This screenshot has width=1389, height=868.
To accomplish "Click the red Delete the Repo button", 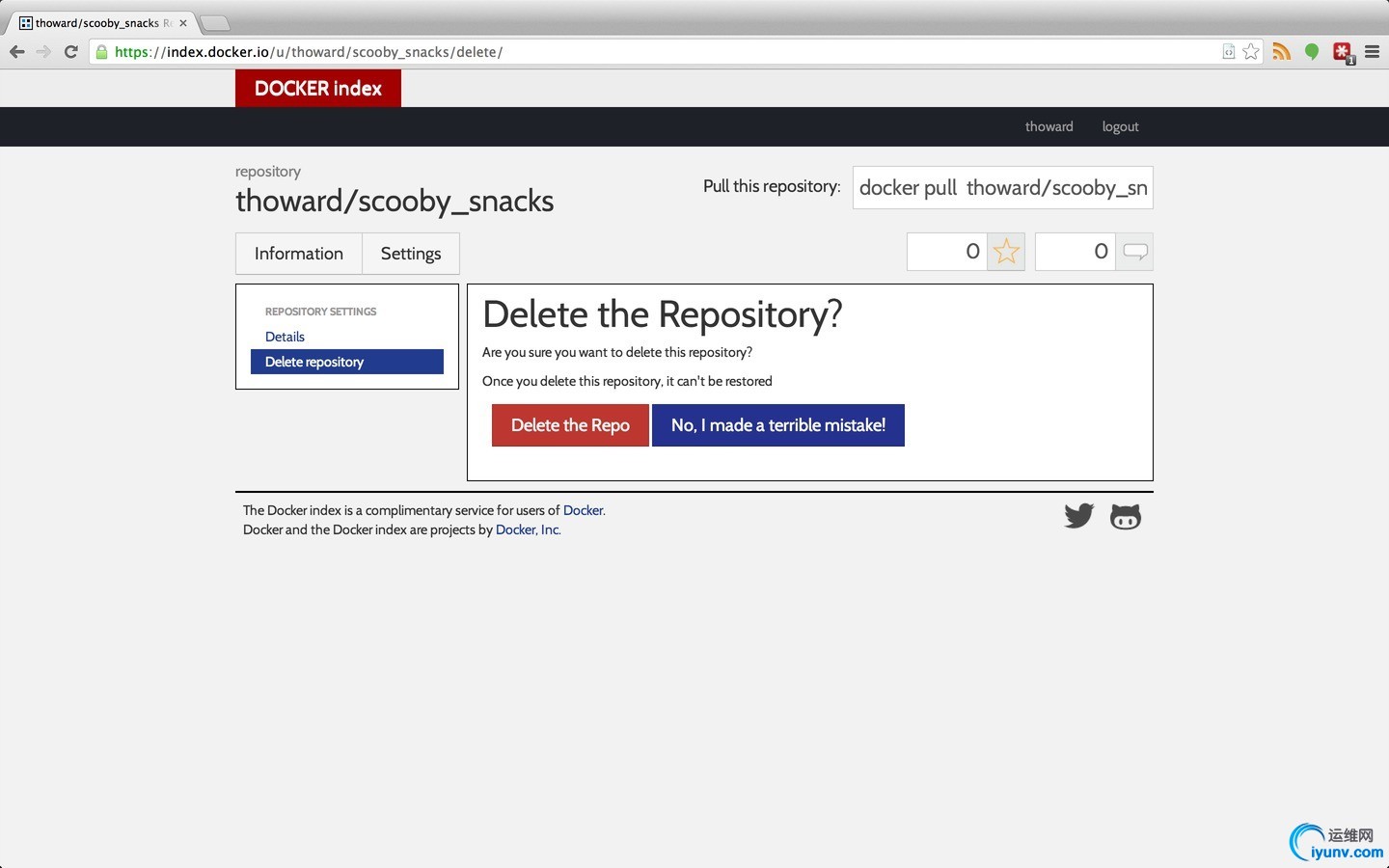I will pos(570,425).
